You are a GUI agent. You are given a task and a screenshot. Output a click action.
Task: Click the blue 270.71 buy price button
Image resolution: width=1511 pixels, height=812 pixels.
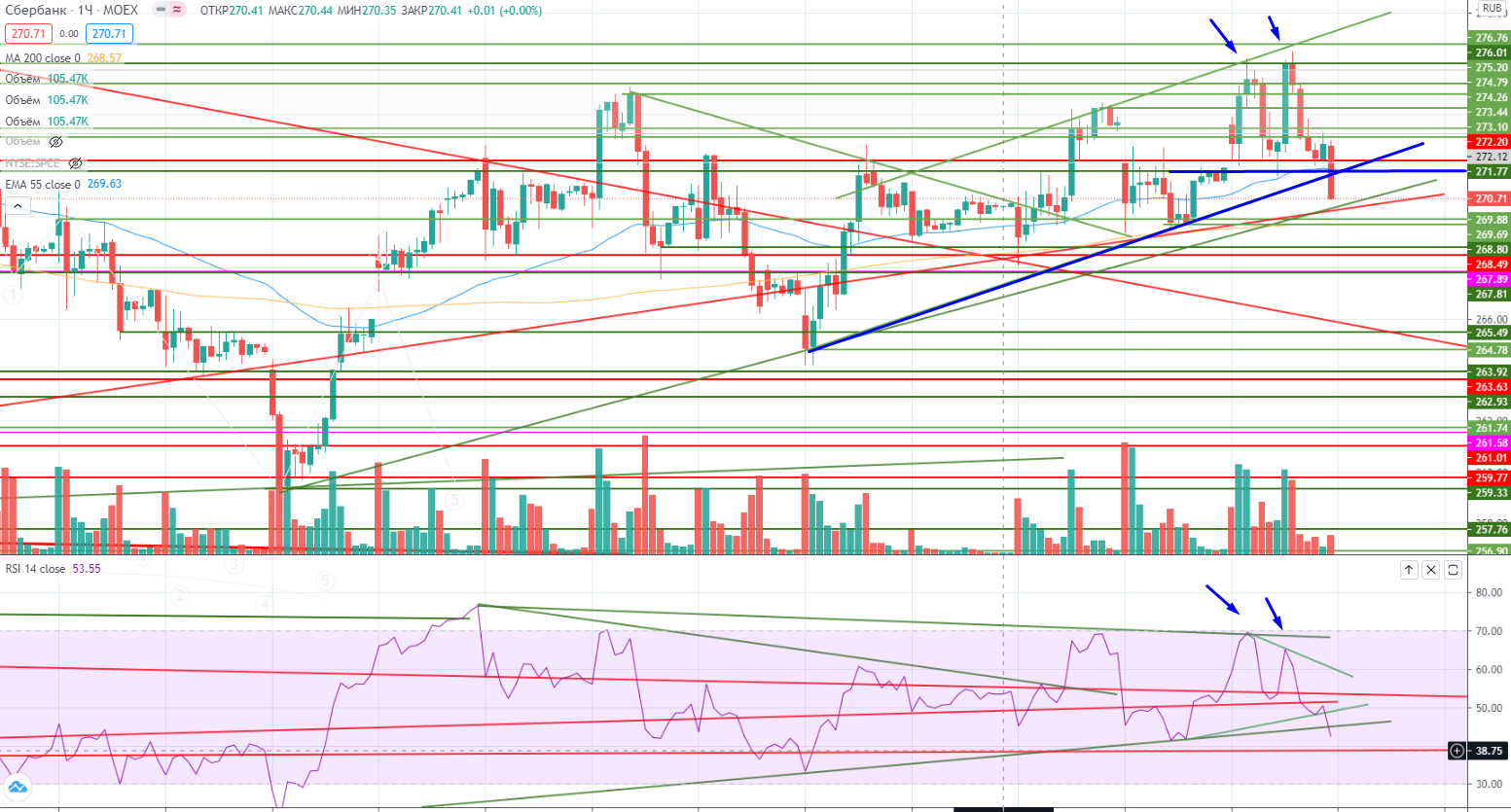click(x=109, y=34)
